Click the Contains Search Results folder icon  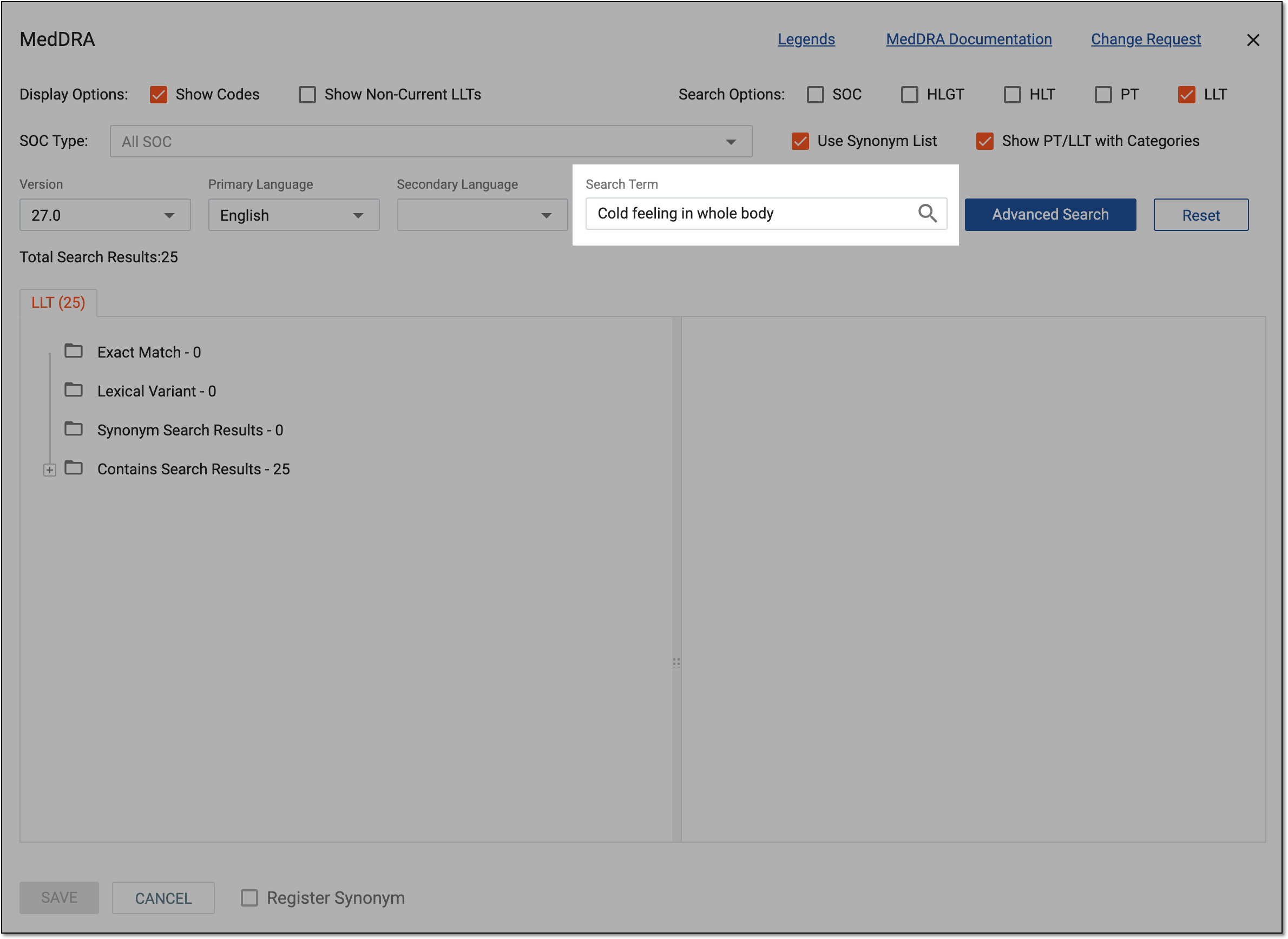[x=74, y=468]
